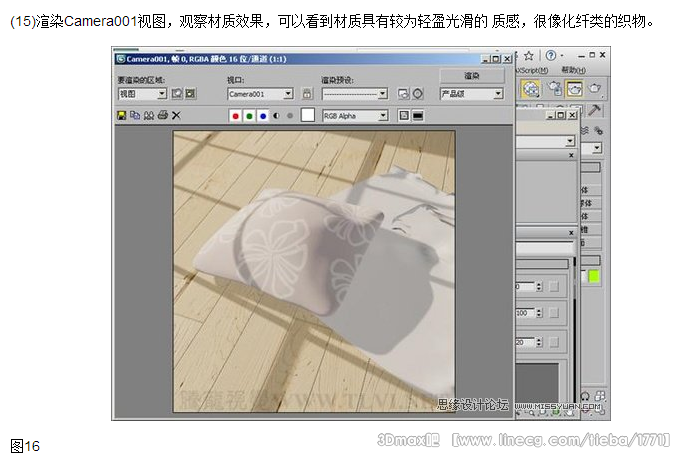Image resolution: width=699 pixels, height=457 pixels.
Task: Click the map button next to value 20
Action: 554,342
